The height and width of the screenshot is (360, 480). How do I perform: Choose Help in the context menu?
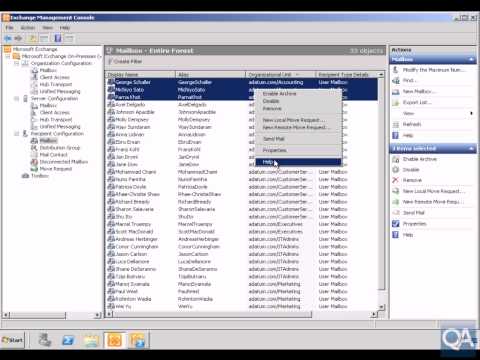click(298, 162)
